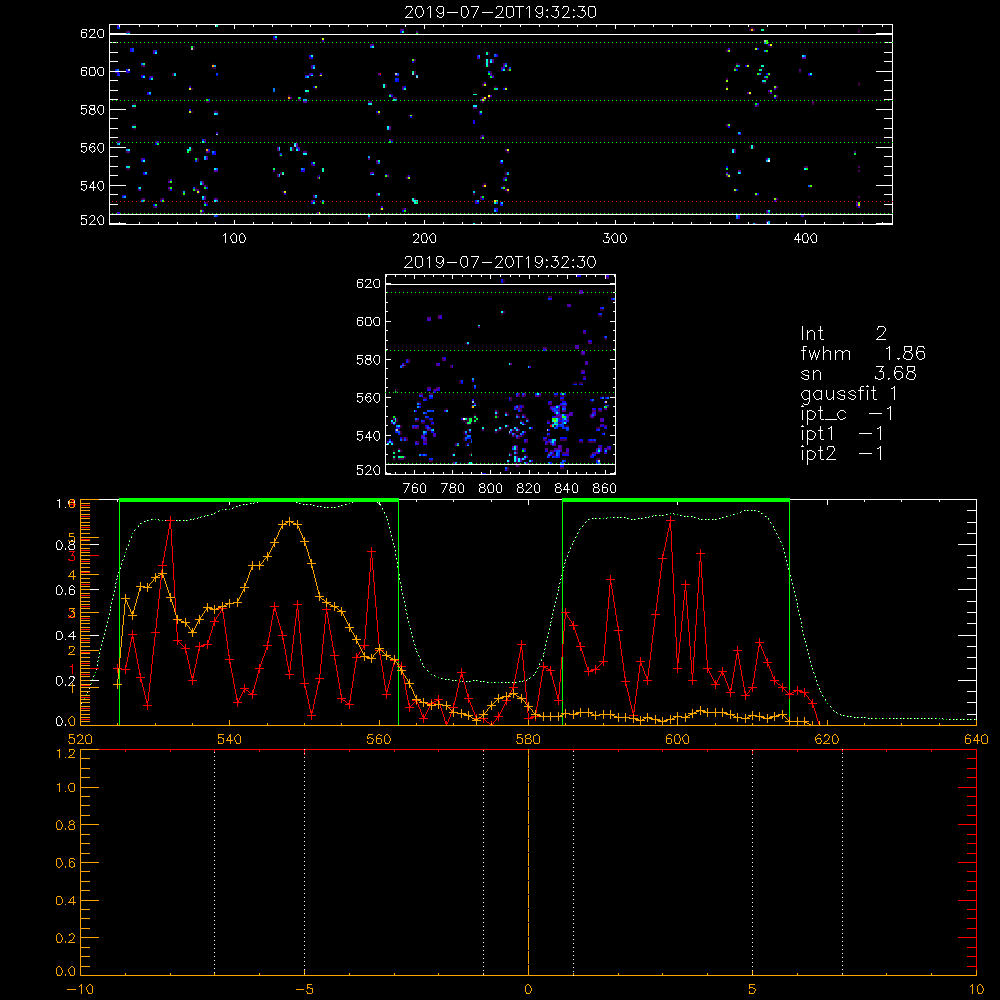Image resolution: width=1000 pixels, height=1000 pixels.
Task: Click y-axis label 0.6 of bottom plot
Action: point(66,863)
